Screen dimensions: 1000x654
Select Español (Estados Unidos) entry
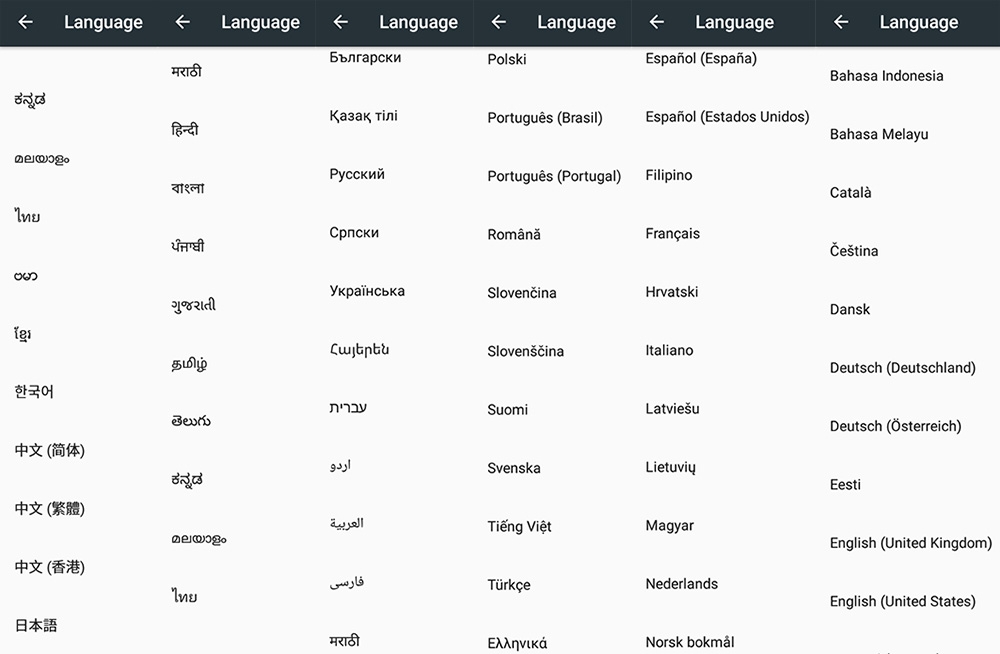[727, 117]
